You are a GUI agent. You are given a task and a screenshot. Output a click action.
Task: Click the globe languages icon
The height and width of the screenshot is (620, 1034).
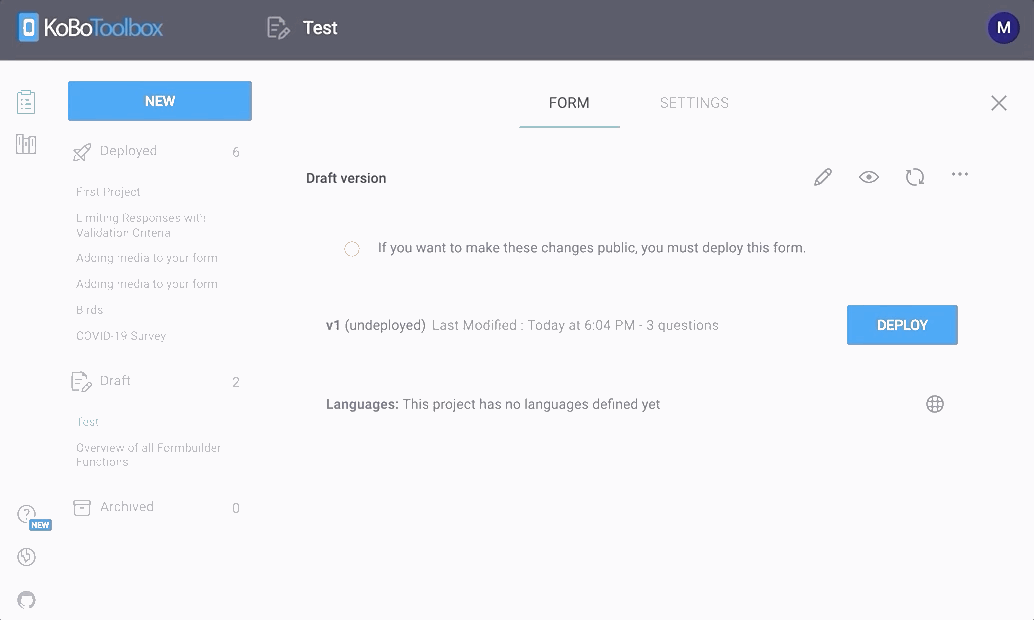(x=935, y=404)
